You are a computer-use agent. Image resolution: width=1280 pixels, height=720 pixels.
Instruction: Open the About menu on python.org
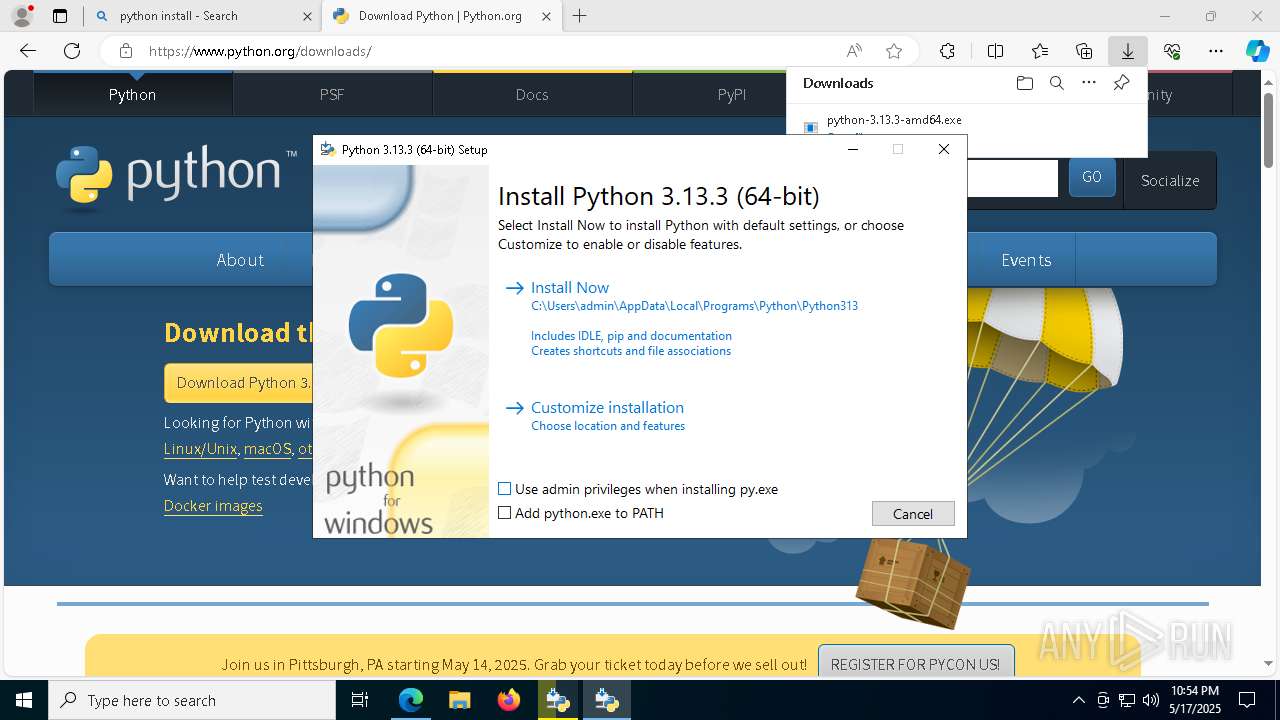240,260
